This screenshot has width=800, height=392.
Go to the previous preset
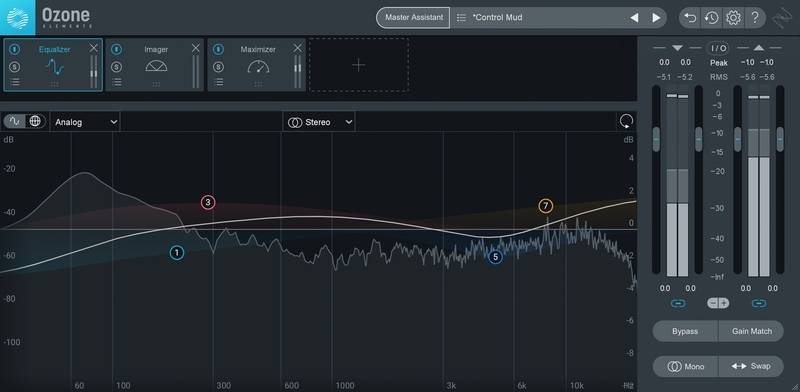click(634, 18)
